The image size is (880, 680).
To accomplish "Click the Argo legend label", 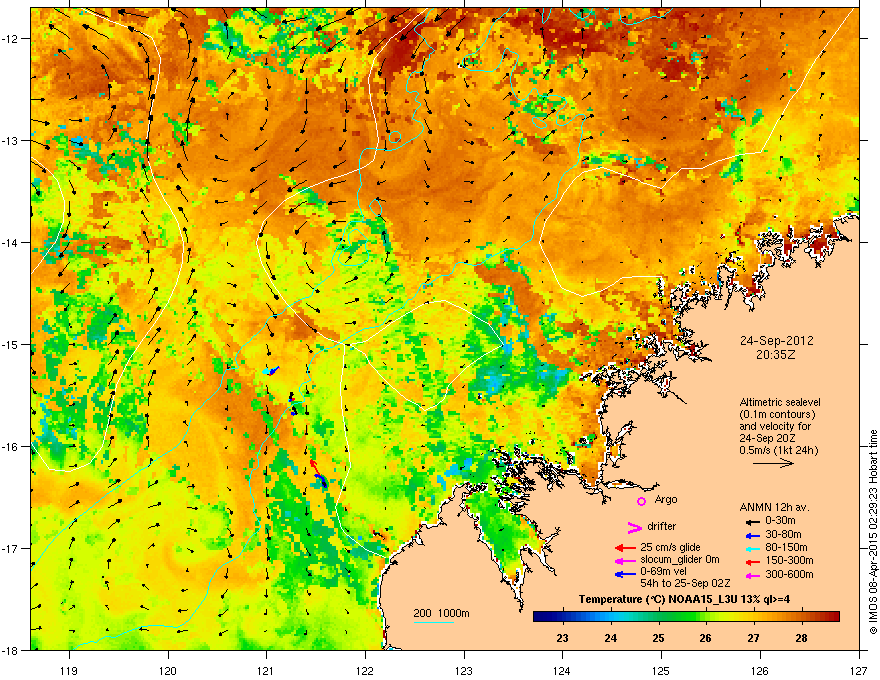I will click(666, 499).
